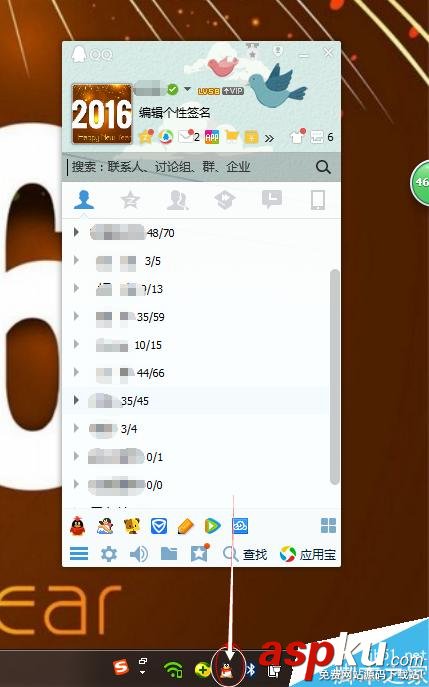Screen dimensions: 429x687
Task: Click the Bluetooth tray icon
Action: click(251, 669)
